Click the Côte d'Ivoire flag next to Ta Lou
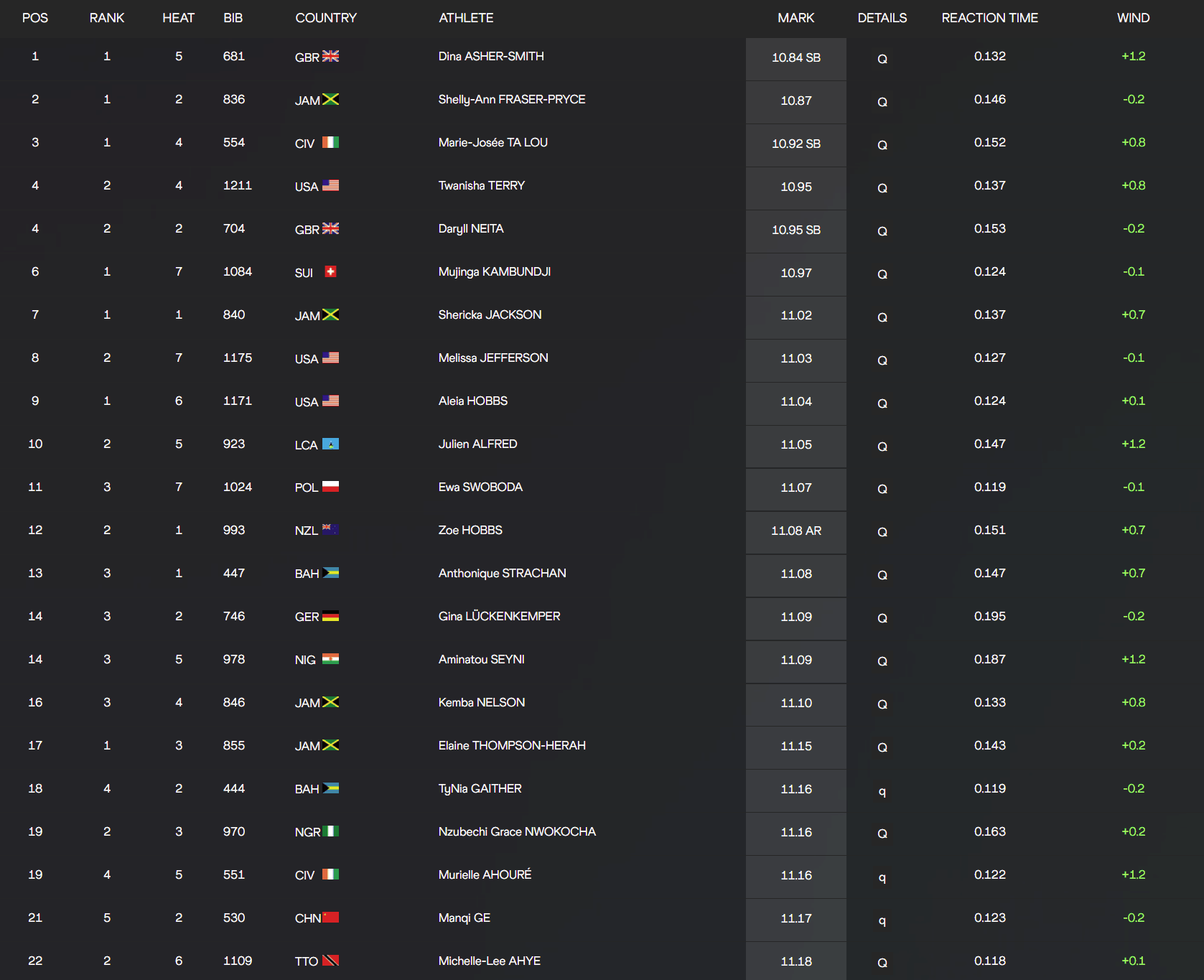 [330, 142]
